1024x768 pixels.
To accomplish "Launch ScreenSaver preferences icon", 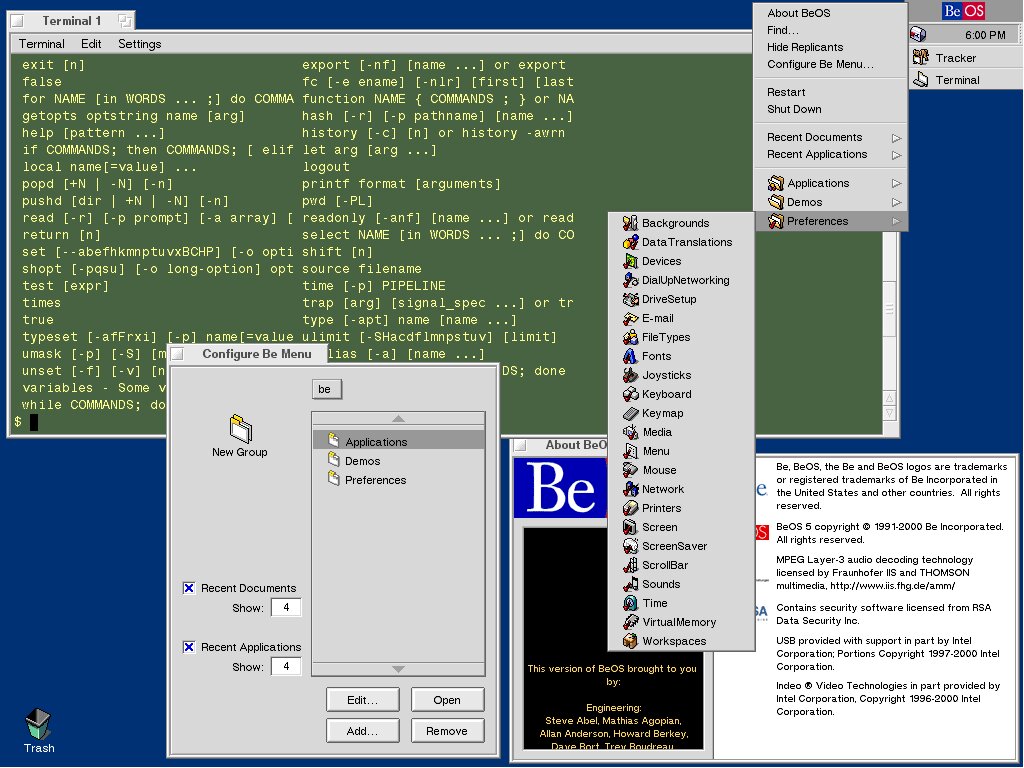I will (x=630, y=545).
